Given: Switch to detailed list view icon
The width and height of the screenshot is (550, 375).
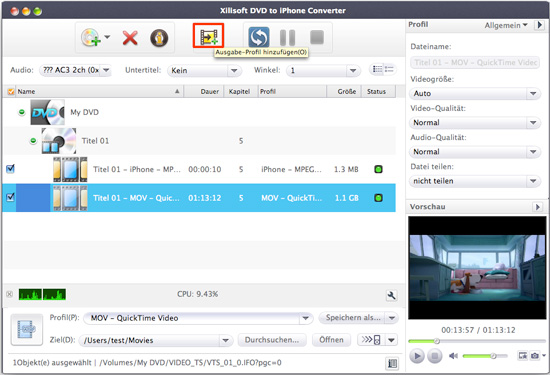Looking at the screenshot, I should [377, 69].
